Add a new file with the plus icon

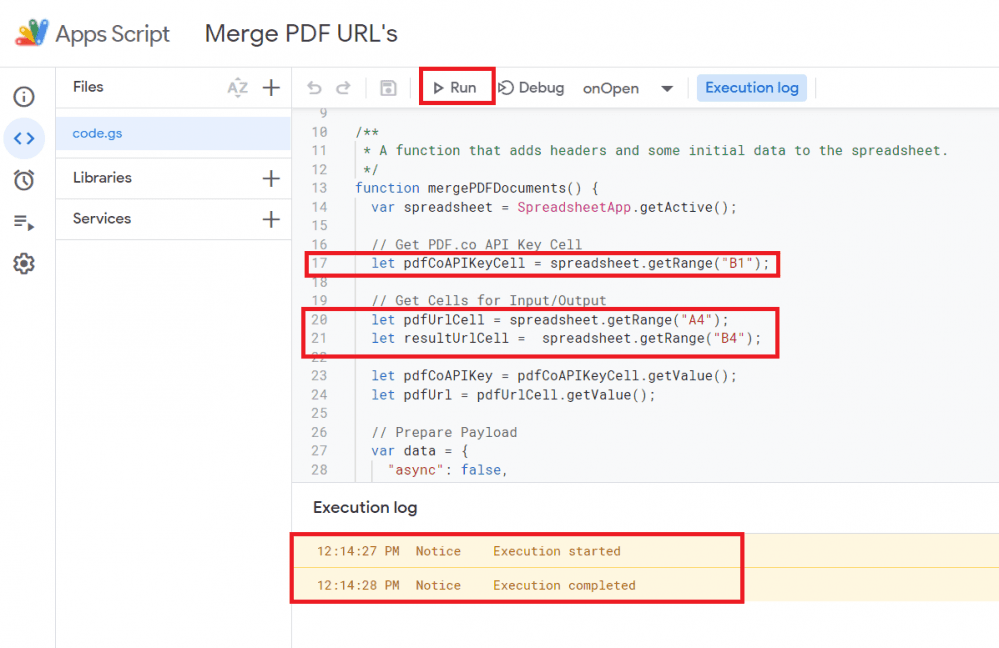click(x=270, y=88)
